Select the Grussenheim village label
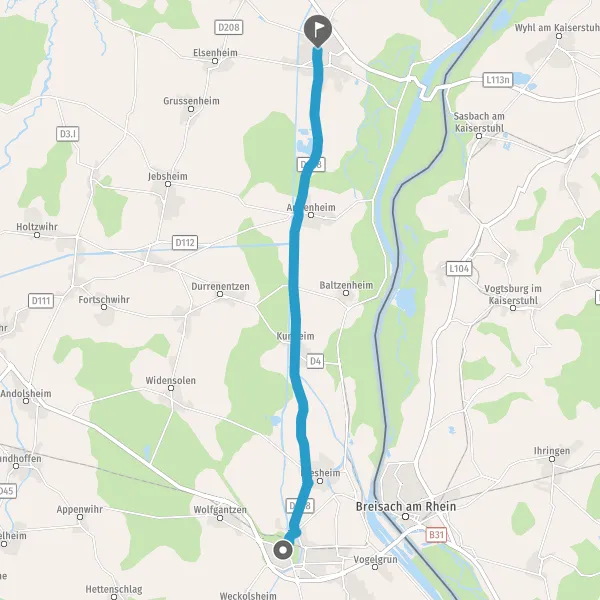The height and width of the screenshot is (600, 600). pos(191,101)
